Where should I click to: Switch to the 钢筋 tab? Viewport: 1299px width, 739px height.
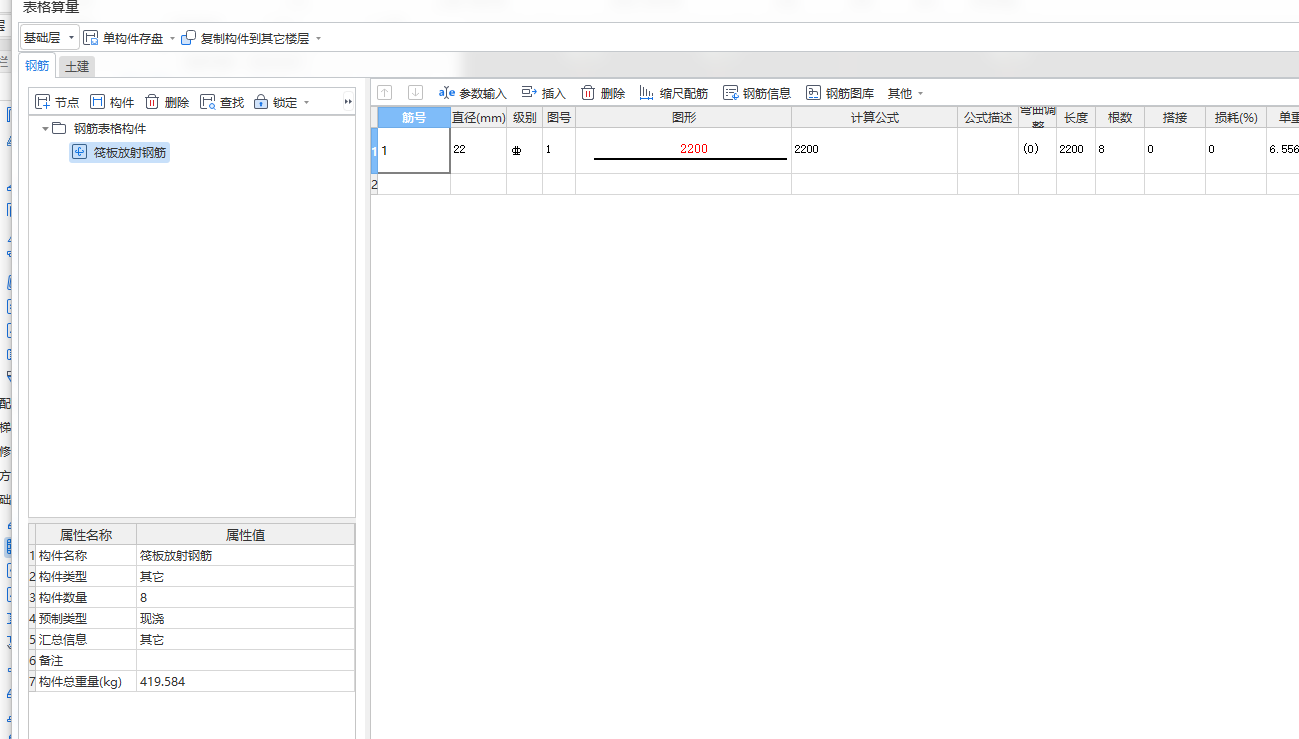[x=37, y=66]
